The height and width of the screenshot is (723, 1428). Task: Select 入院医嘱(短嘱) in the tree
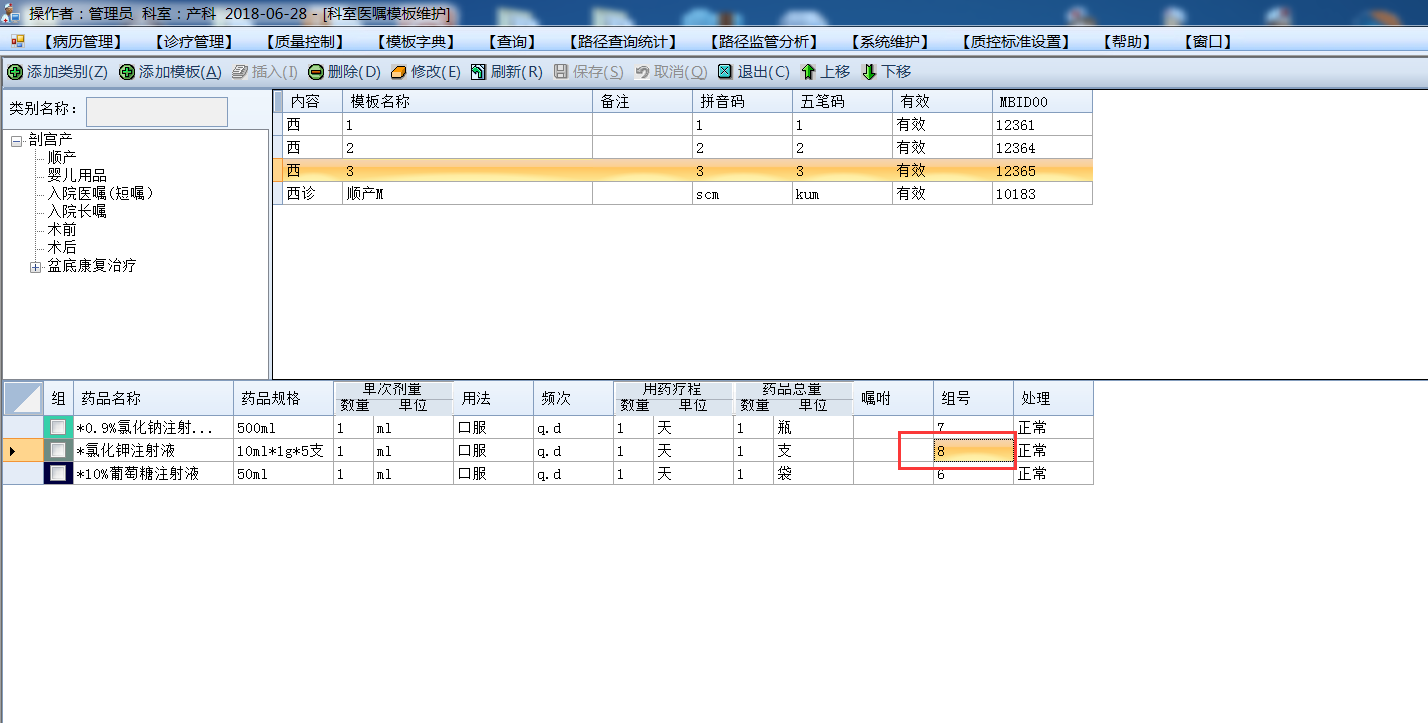tap(101, 193)
